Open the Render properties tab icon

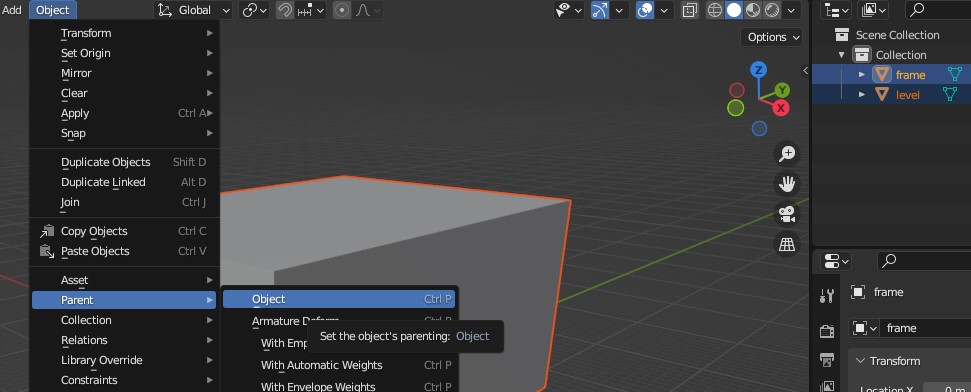click(x=827, y=331)
